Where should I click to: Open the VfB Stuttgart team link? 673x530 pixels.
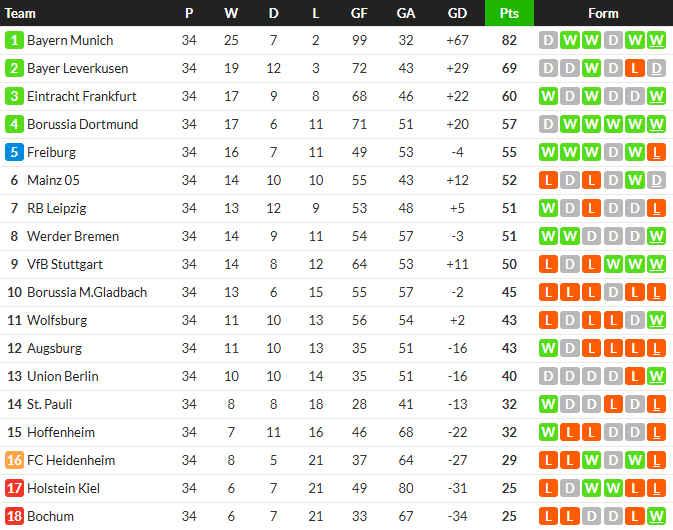pos(65,265)
